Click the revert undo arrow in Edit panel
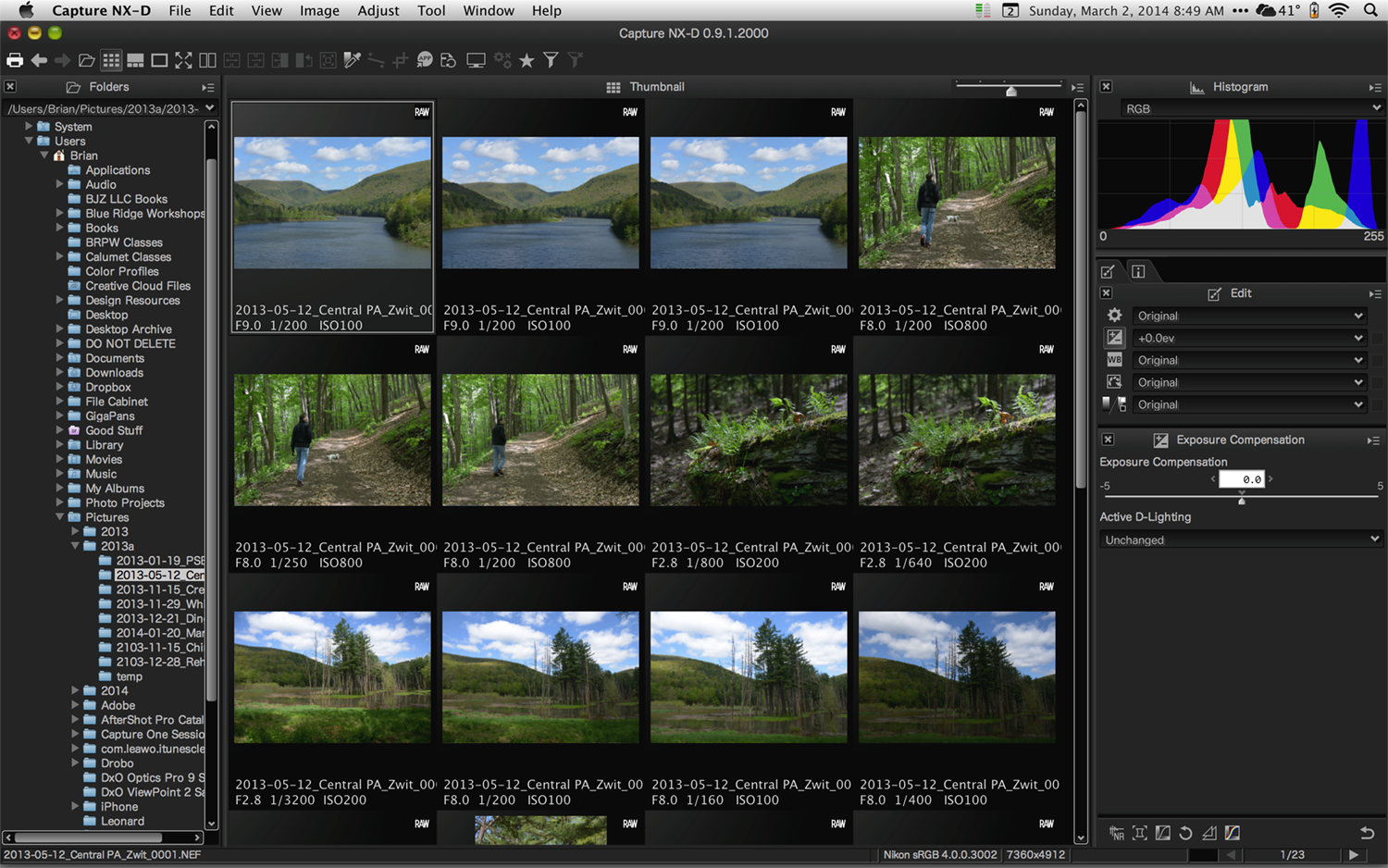1388x868 pixels. pos(1367,833)
